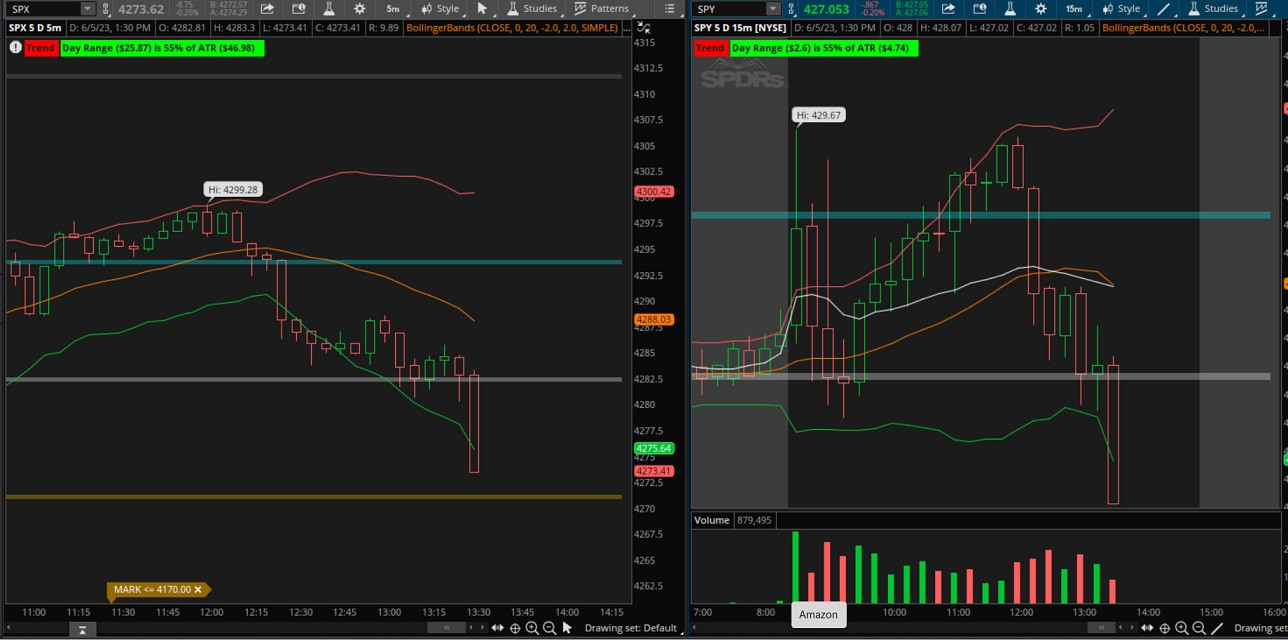This screenshot has width=1288, height=640.
Task: Click the SPX 4273.62 last price readout
Action: (x=141, y=9)
